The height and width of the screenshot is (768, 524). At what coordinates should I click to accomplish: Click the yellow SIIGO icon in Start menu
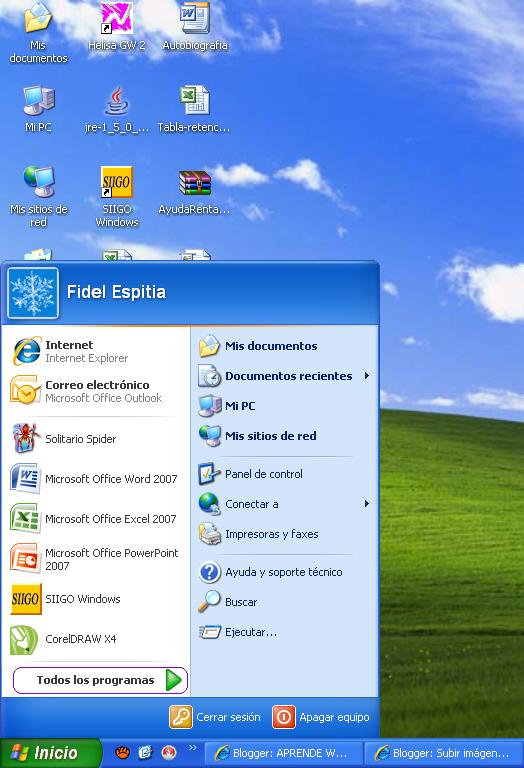tap(26, 599)
